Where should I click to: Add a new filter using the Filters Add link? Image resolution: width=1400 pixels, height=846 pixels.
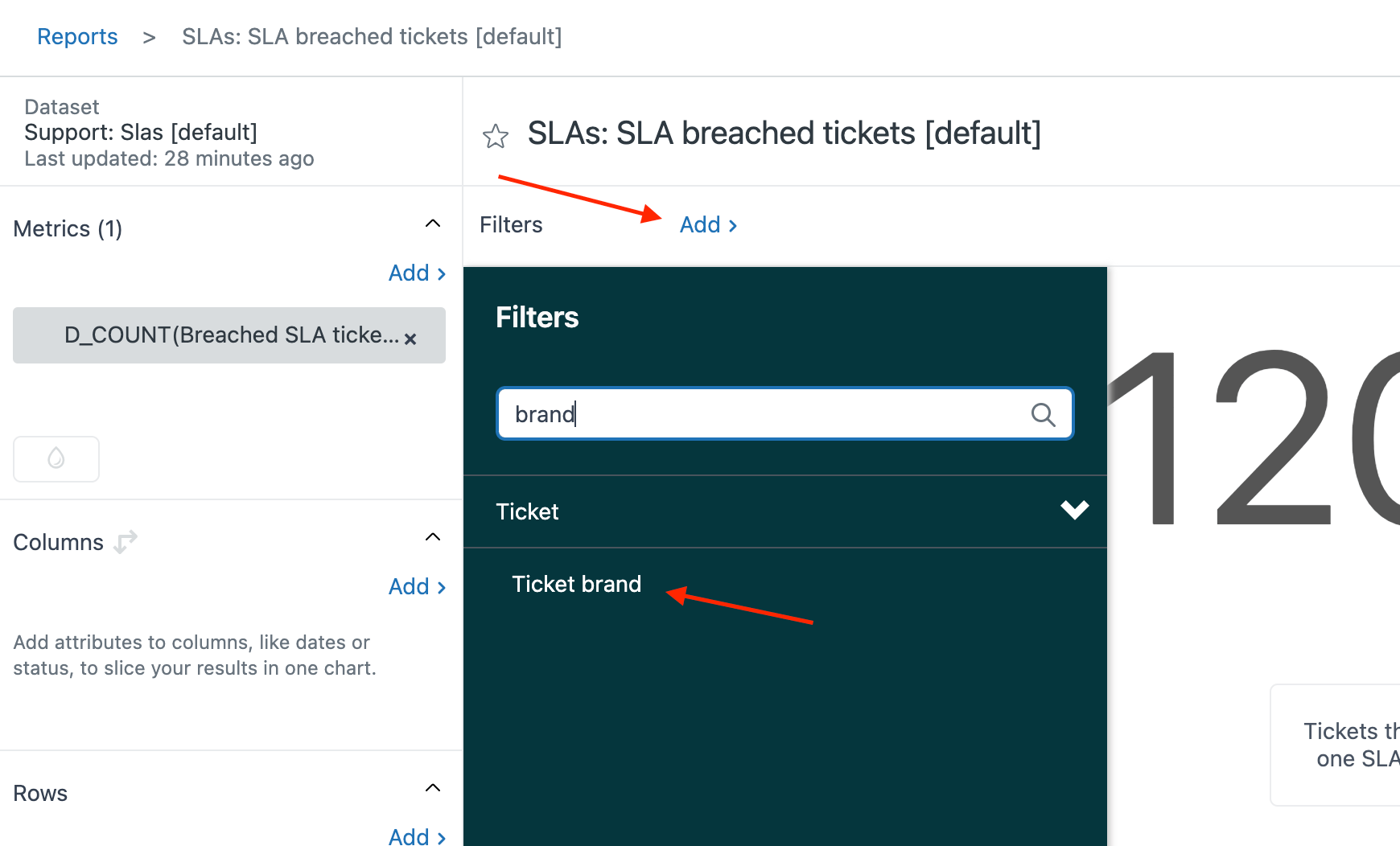[699, 225]
